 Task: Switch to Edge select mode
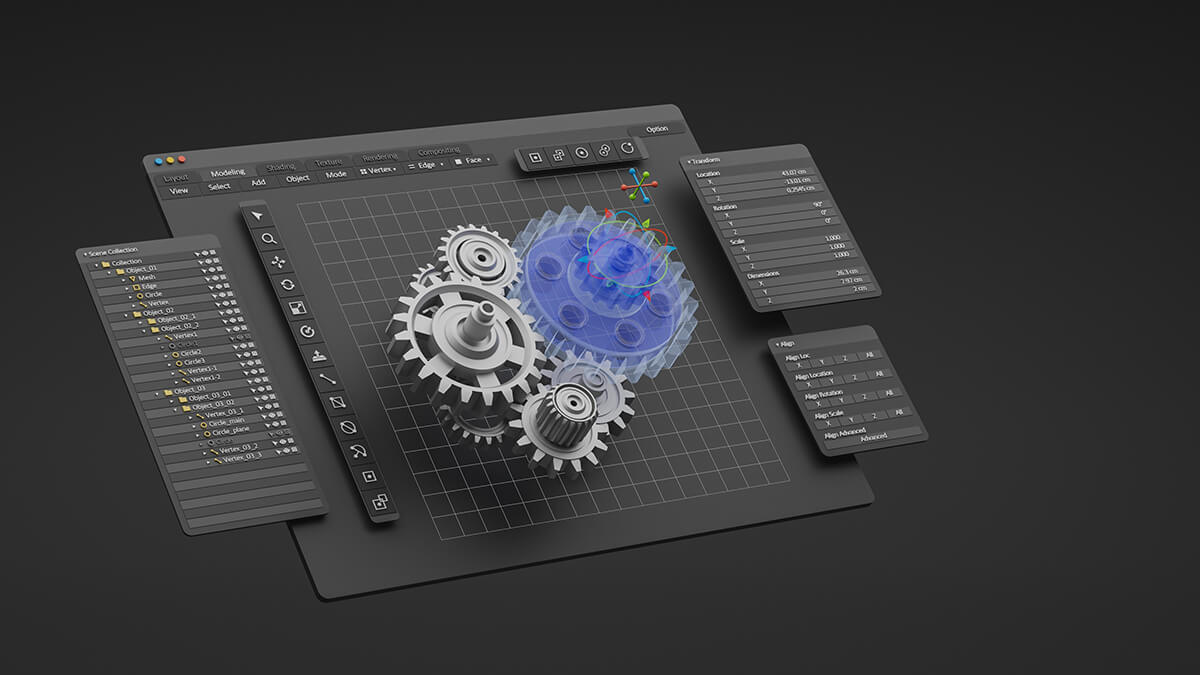[426, 165]
